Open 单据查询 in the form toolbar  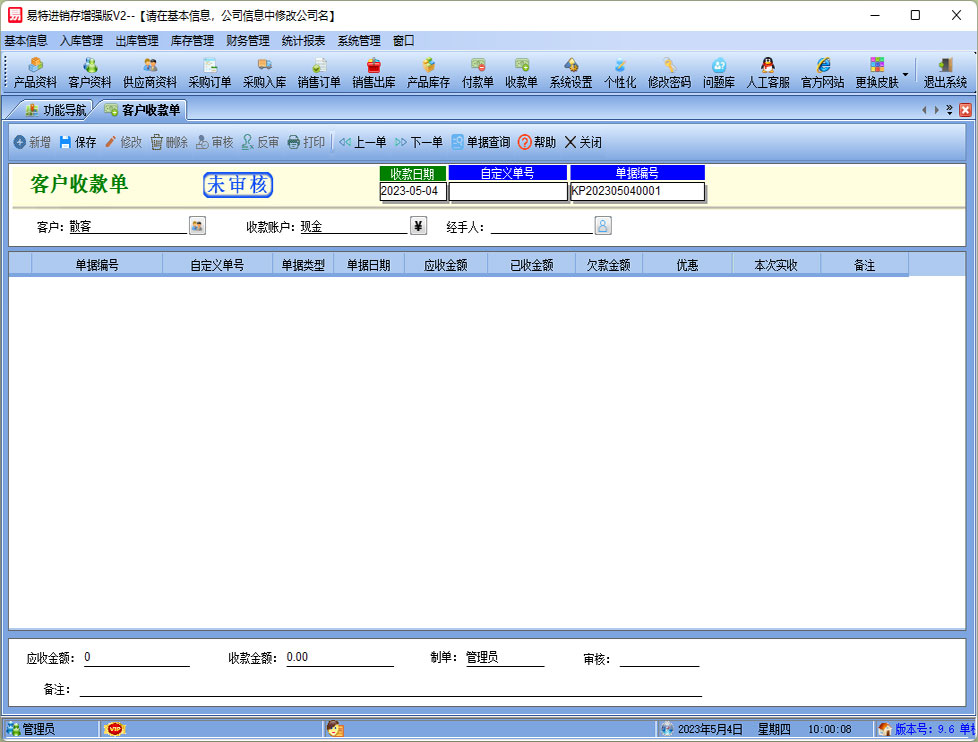(x=480, y=143)
